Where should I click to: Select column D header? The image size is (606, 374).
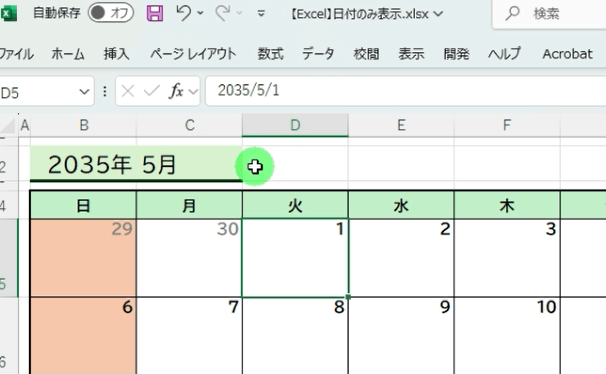point(295,125)
